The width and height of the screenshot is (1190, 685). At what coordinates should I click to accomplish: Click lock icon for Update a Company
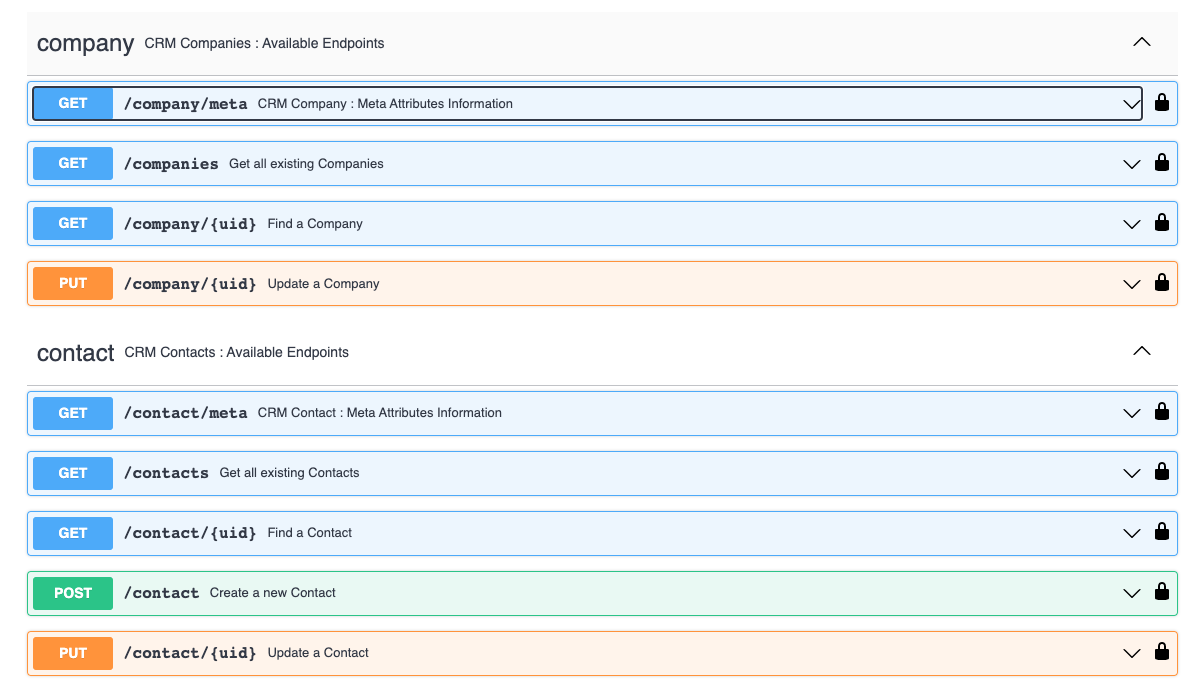point(1161,282)
